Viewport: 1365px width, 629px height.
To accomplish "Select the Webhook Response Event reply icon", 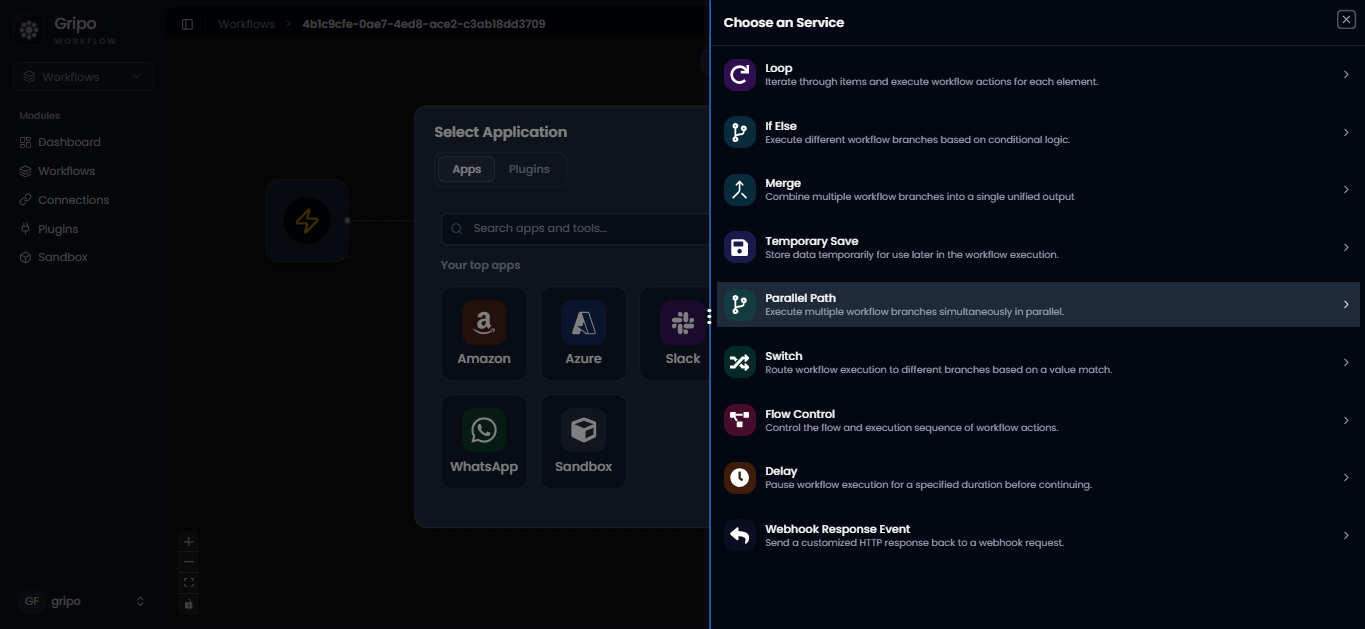I will [x=740, y=535].
